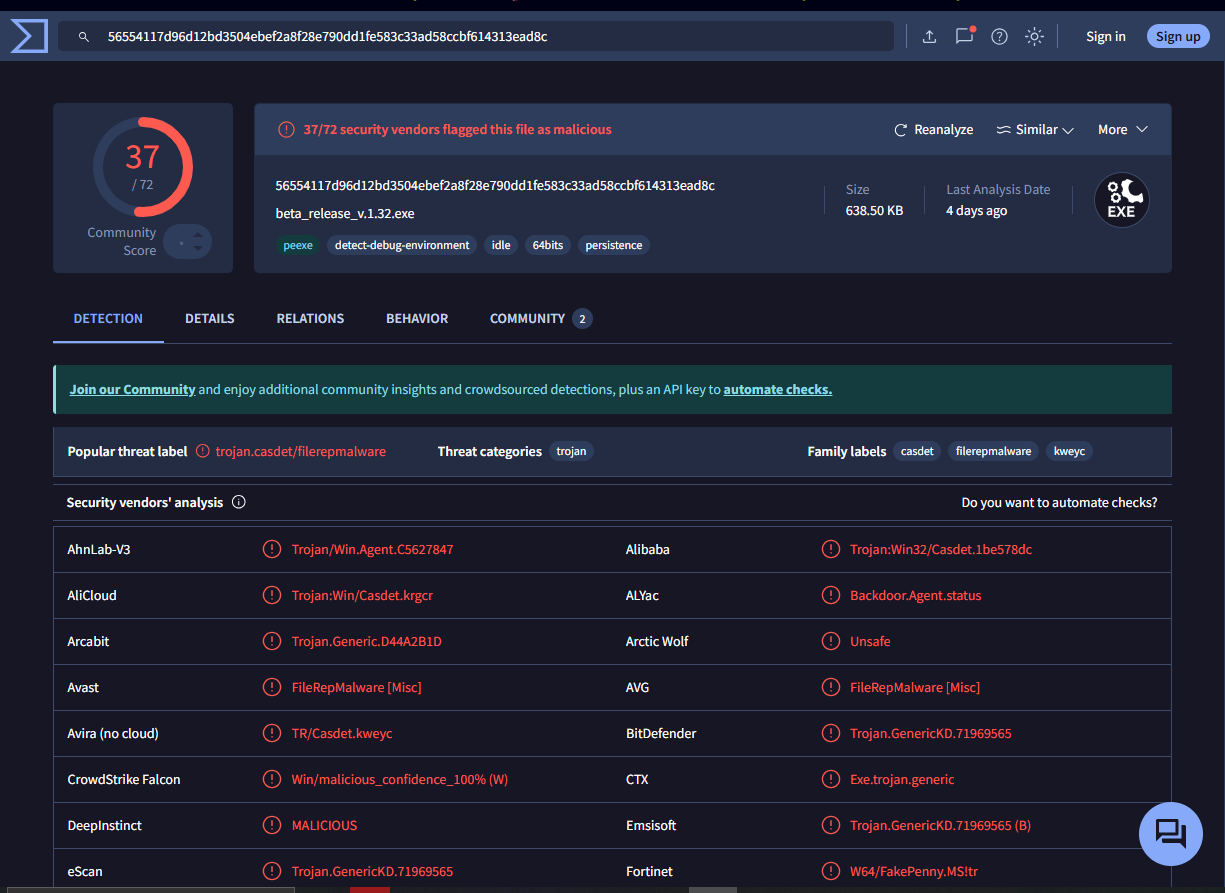Expand the More dropdown
Image resolution: width=1225 pixels, height=893 pixels.
point(1122,130)
